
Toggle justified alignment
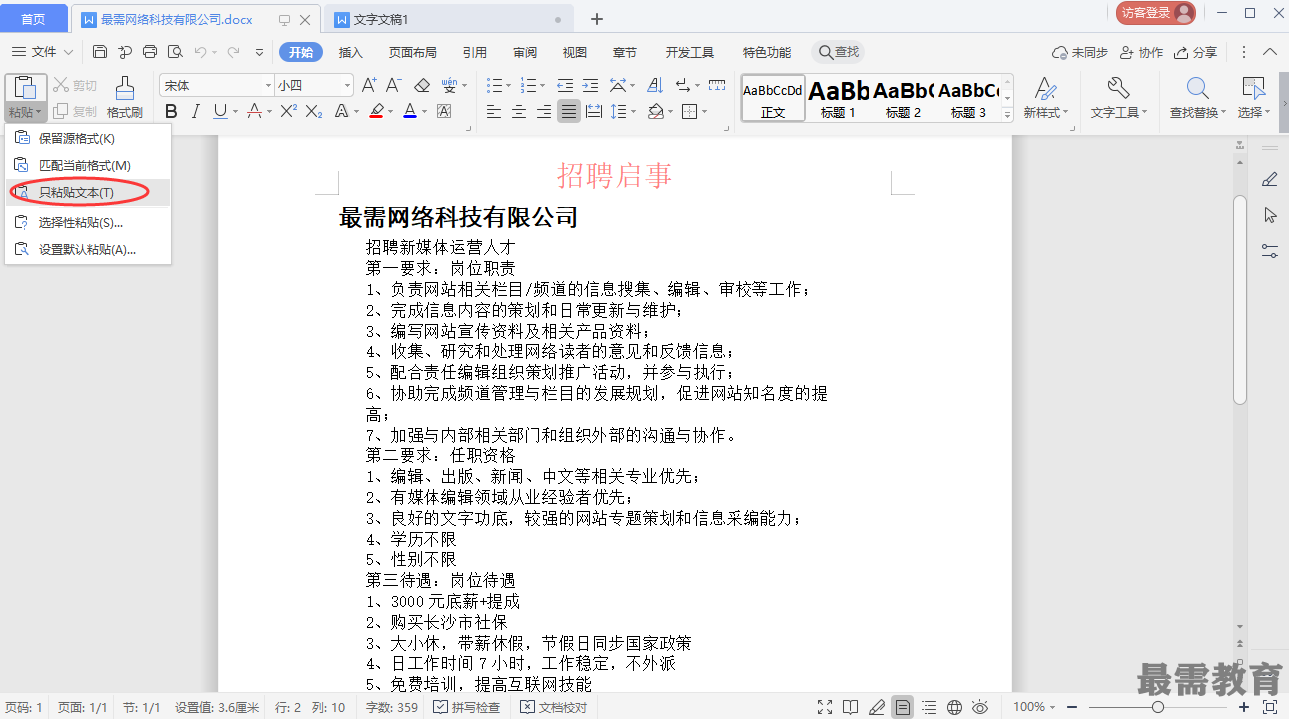569,111
